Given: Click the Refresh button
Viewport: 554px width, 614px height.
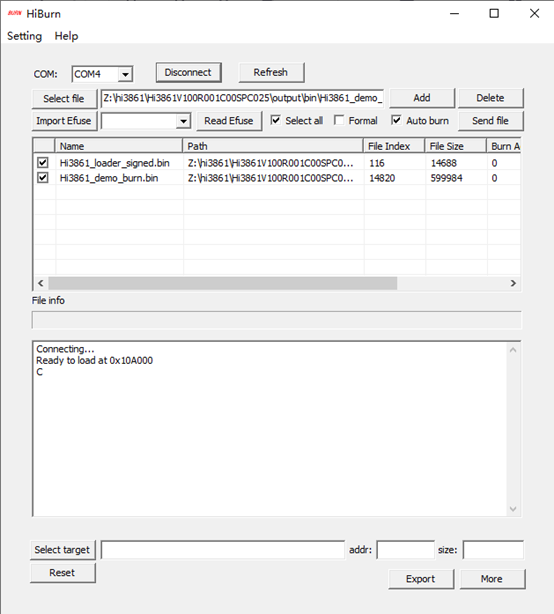Looking at the screenshot, I should click(x=271, y=72).
